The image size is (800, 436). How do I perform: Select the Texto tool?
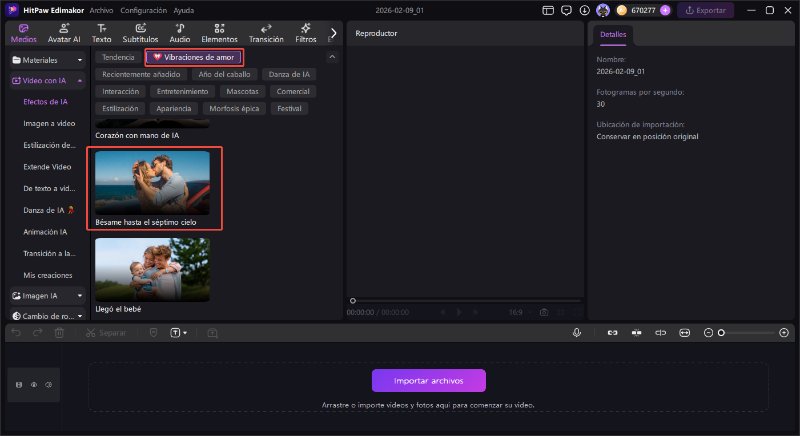(x=102, y=33)
